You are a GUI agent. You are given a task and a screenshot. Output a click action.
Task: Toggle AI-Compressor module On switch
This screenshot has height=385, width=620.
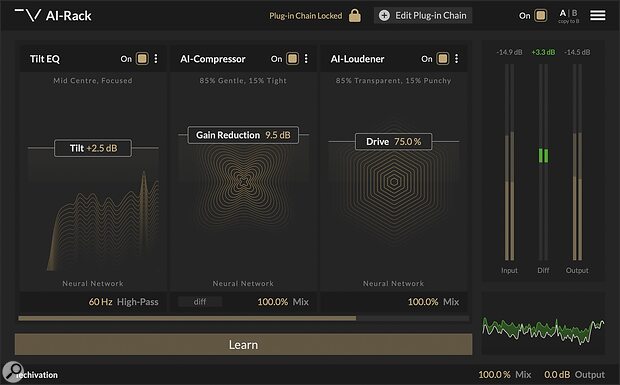click(x=292, y=59)
